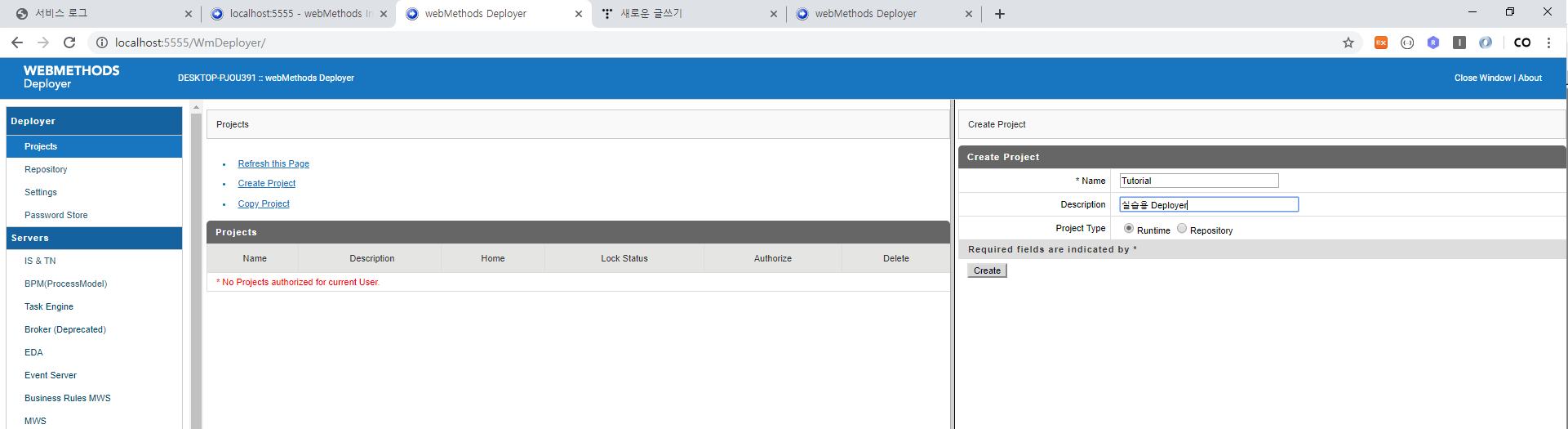Switch to the rightmost webMethods Deployer tab
1568x429 pixels.
pyautogui.click(x=883, y=14)
